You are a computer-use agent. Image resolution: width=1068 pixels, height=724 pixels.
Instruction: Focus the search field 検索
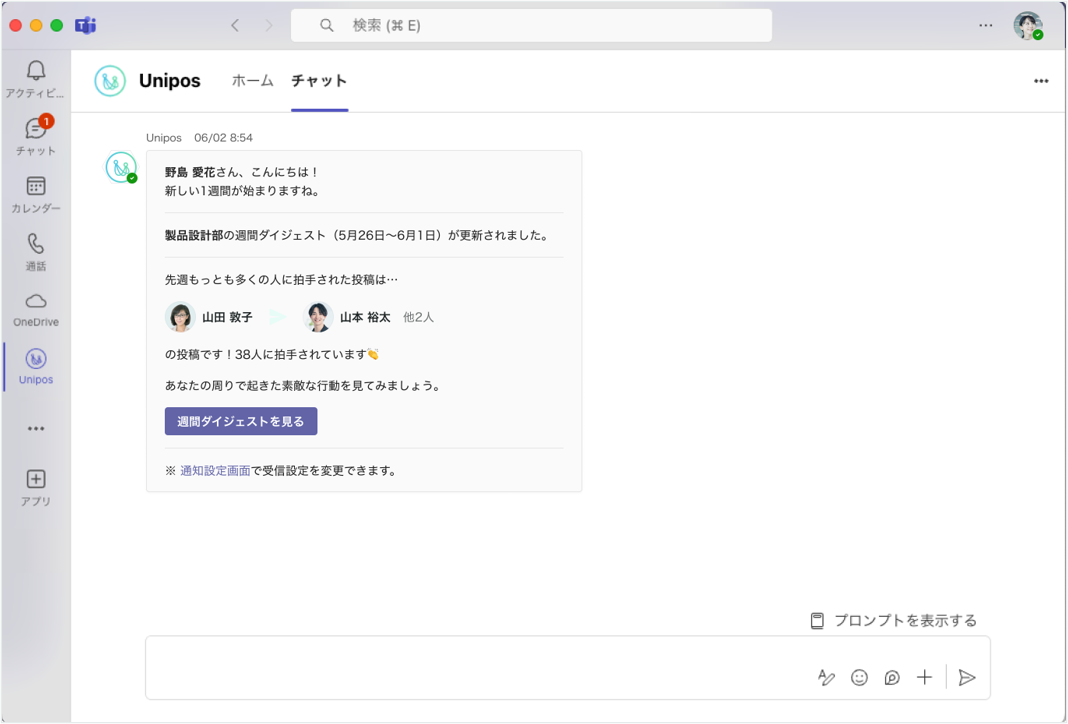click(x=531, y=26)
